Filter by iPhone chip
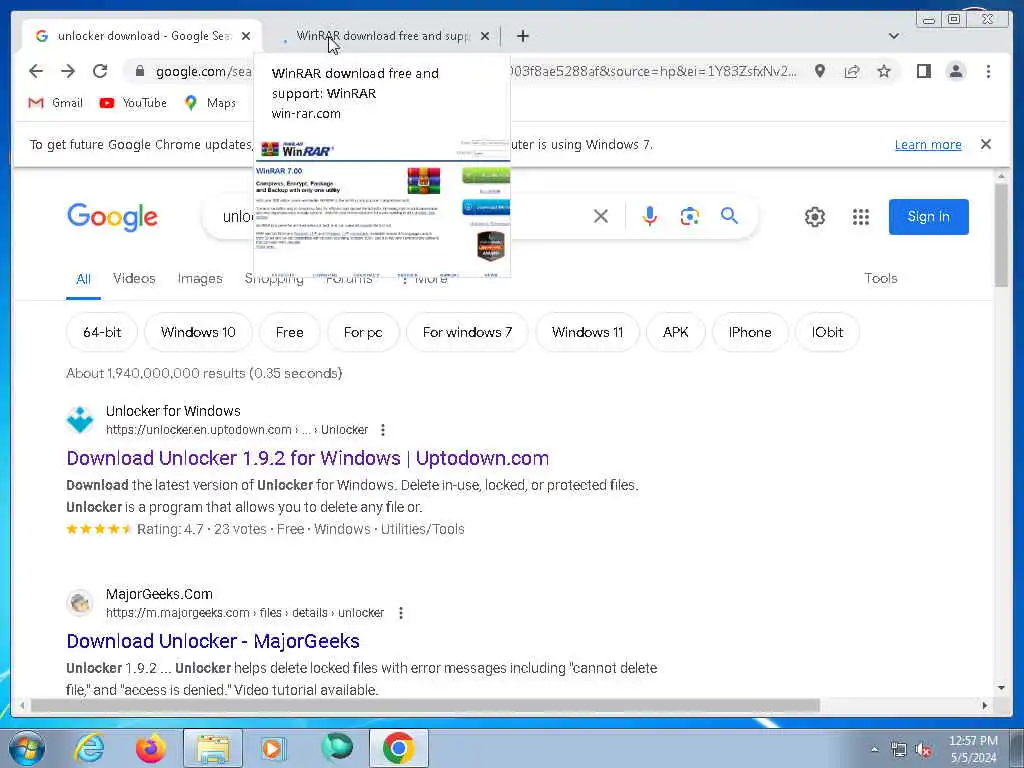 (x=750, y=332)
